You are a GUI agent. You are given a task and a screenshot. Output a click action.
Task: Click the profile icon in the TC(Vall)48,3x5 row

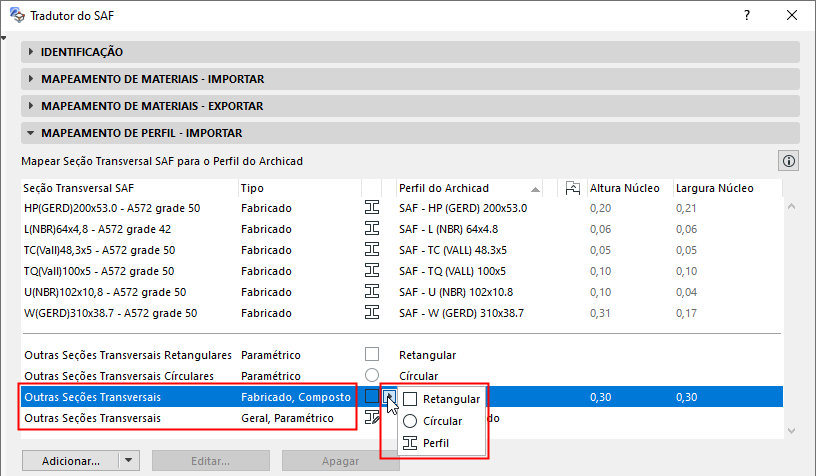tap(372, 250)
